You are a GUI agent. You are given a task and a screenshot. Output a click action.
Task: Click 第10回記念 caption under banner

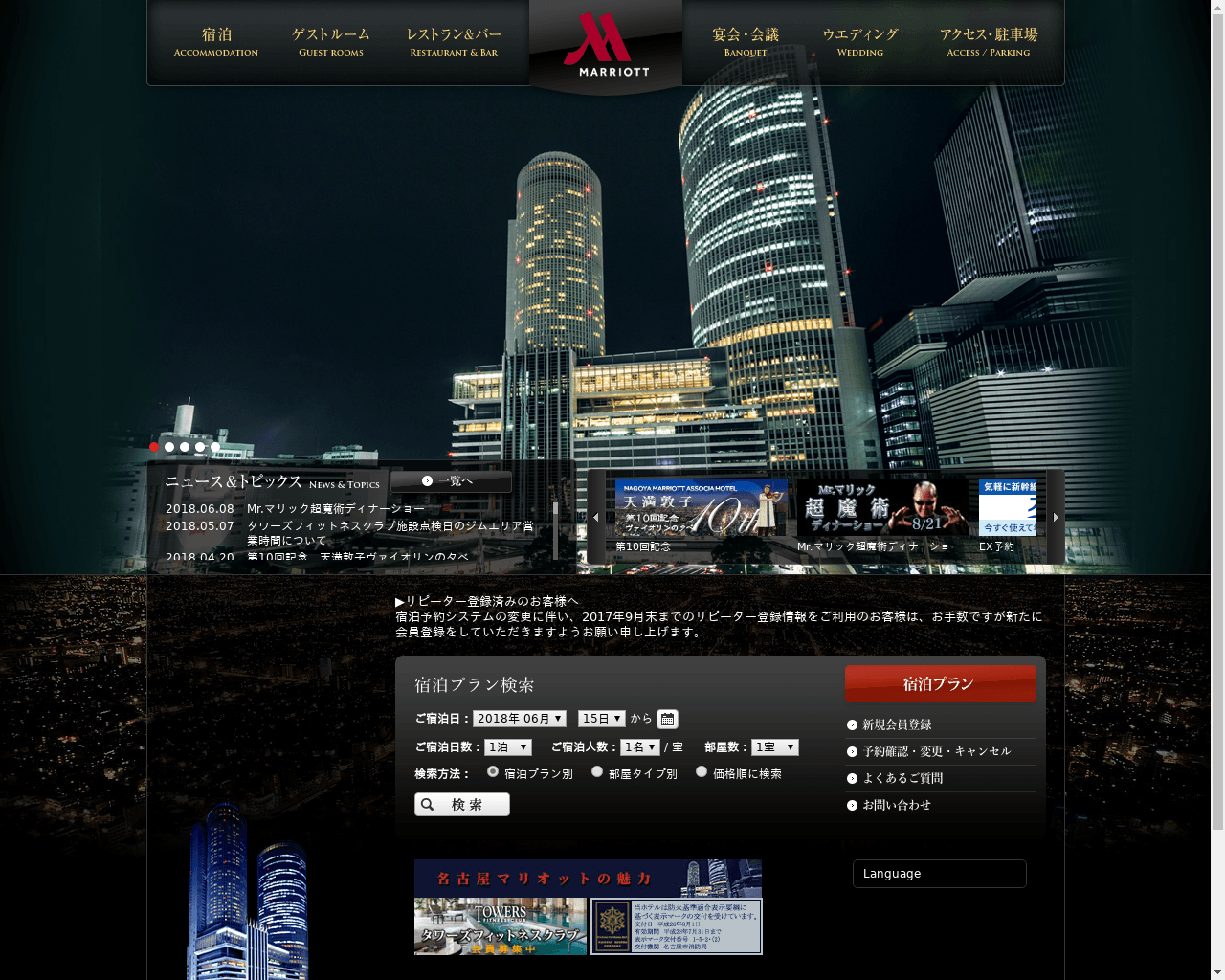click(x=643, y=546)
